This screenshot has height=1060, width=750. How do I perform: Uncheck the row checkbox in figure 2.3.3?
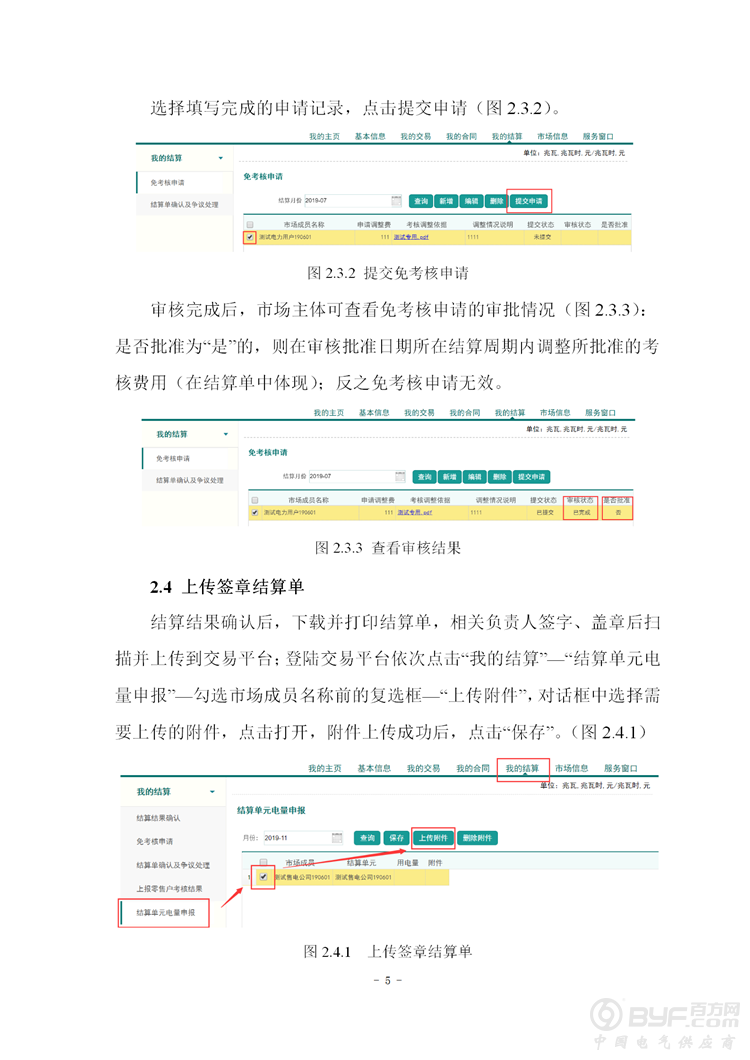click(255, 512)
